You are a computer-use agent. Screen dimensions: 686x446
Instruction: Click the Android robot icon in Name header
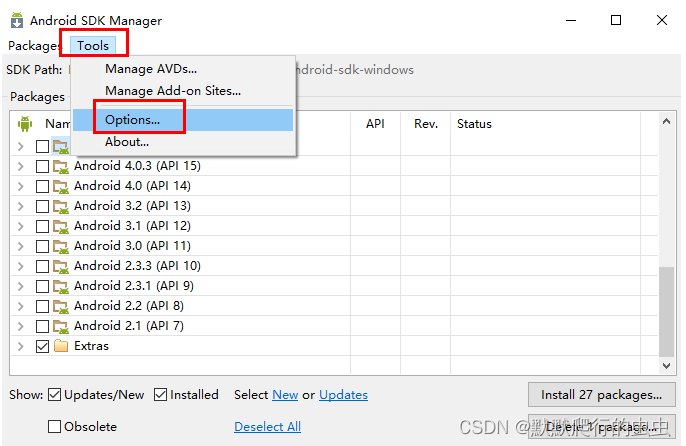tap(25, 124)
